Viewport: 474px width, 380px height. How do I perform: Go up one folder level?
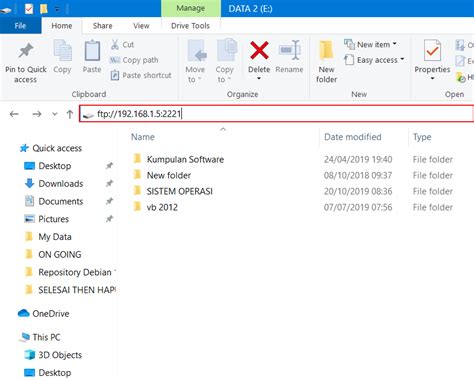69,114
